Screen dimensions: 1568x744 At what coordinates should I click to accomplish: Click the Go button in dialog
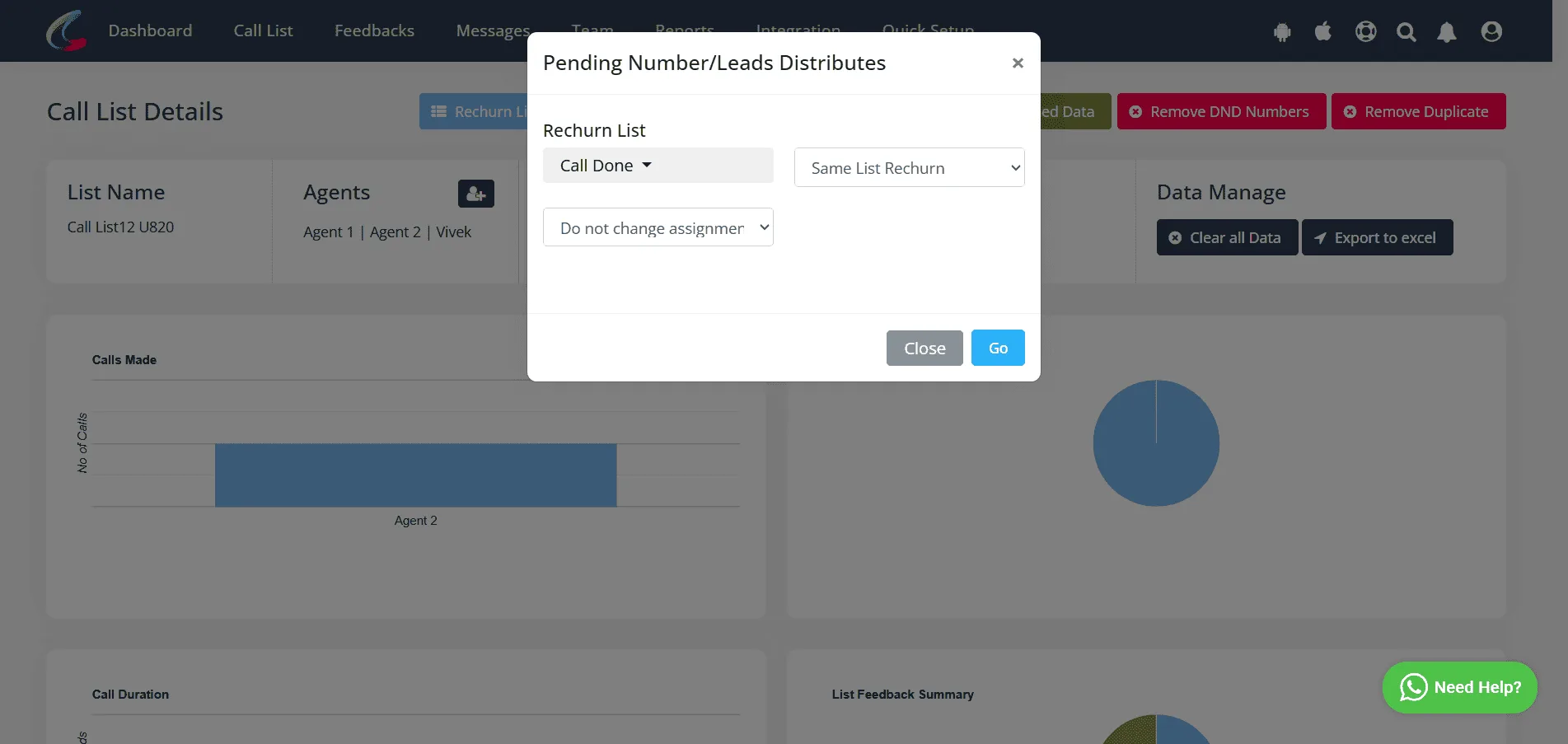998,348
